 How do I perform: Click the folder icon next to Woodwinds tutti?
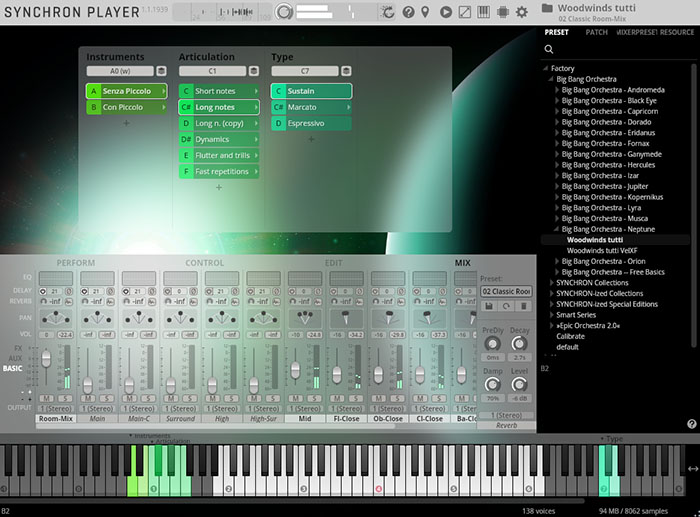point(547,8)
